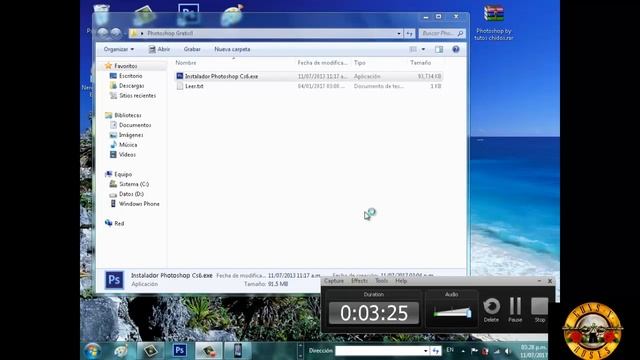Select the Aplicación type cell

pos(367,76)
